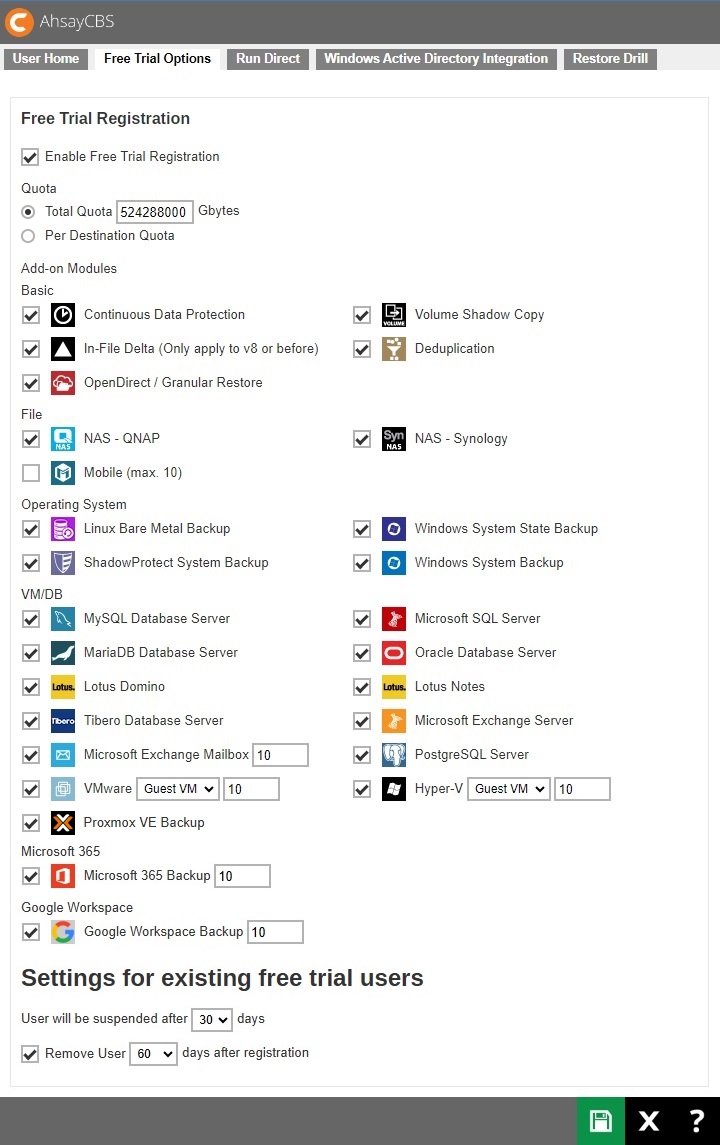Cancel changes with the X button
Viewport: 720px width, 1145px height.
tap(648, 1121)
